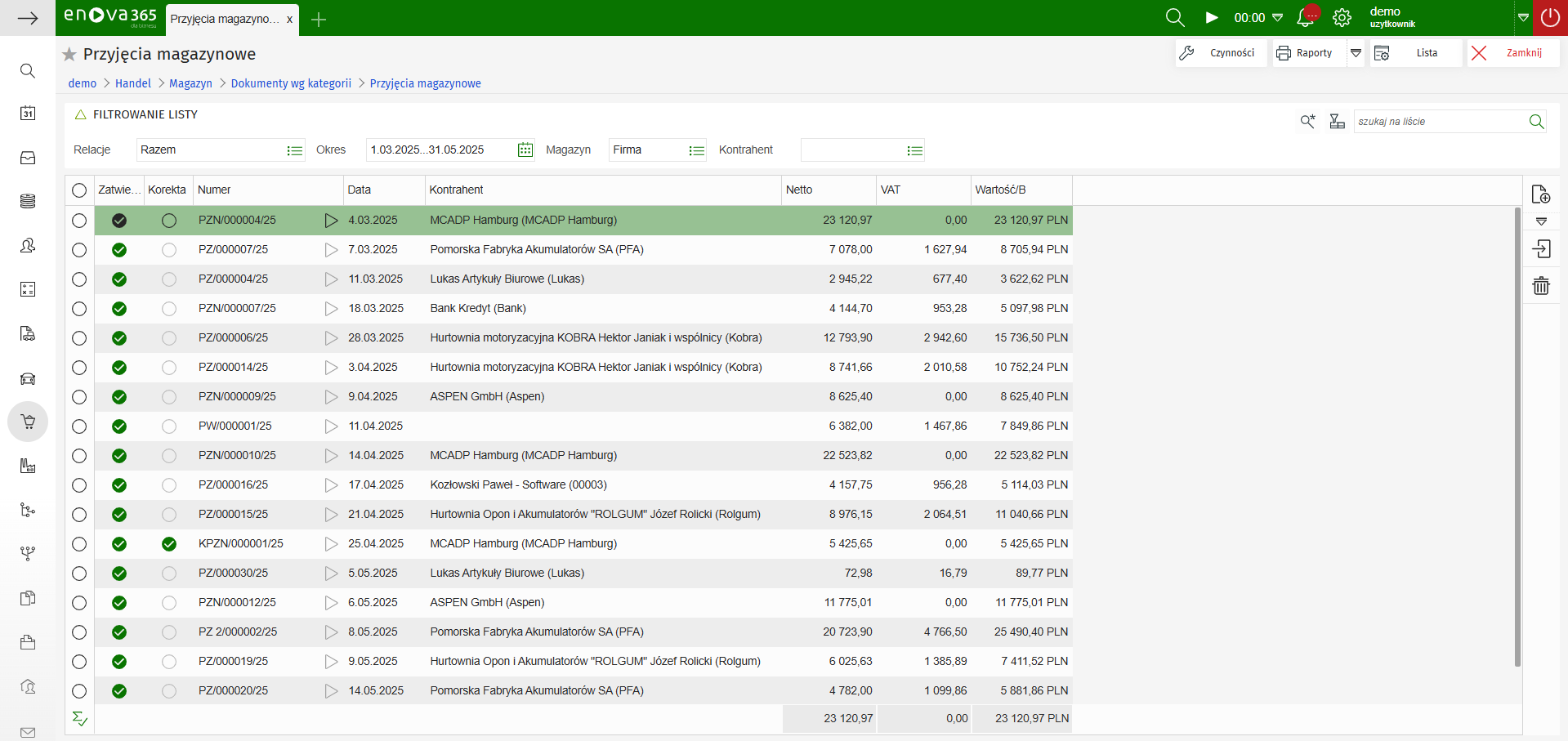
Task: Open calendar picker in Okres field
Action: [525, 150]
